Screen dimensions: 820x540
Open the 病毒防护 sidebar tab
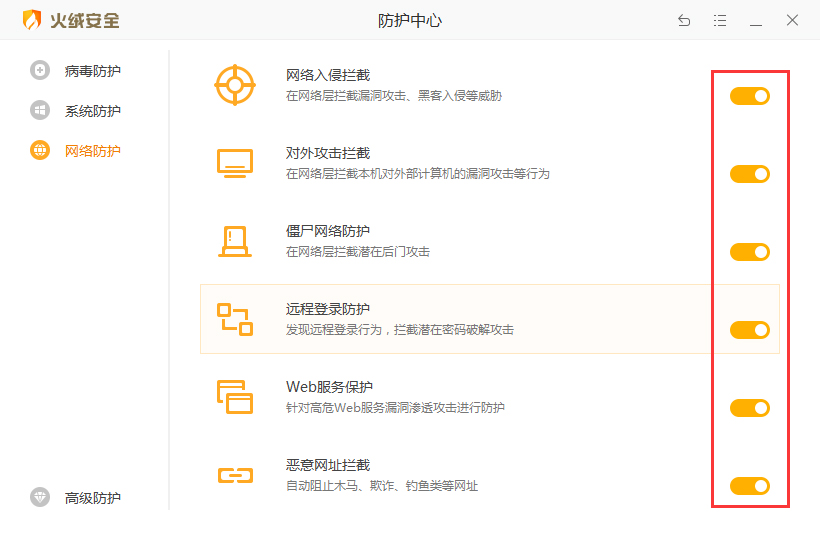click(92, 71)
